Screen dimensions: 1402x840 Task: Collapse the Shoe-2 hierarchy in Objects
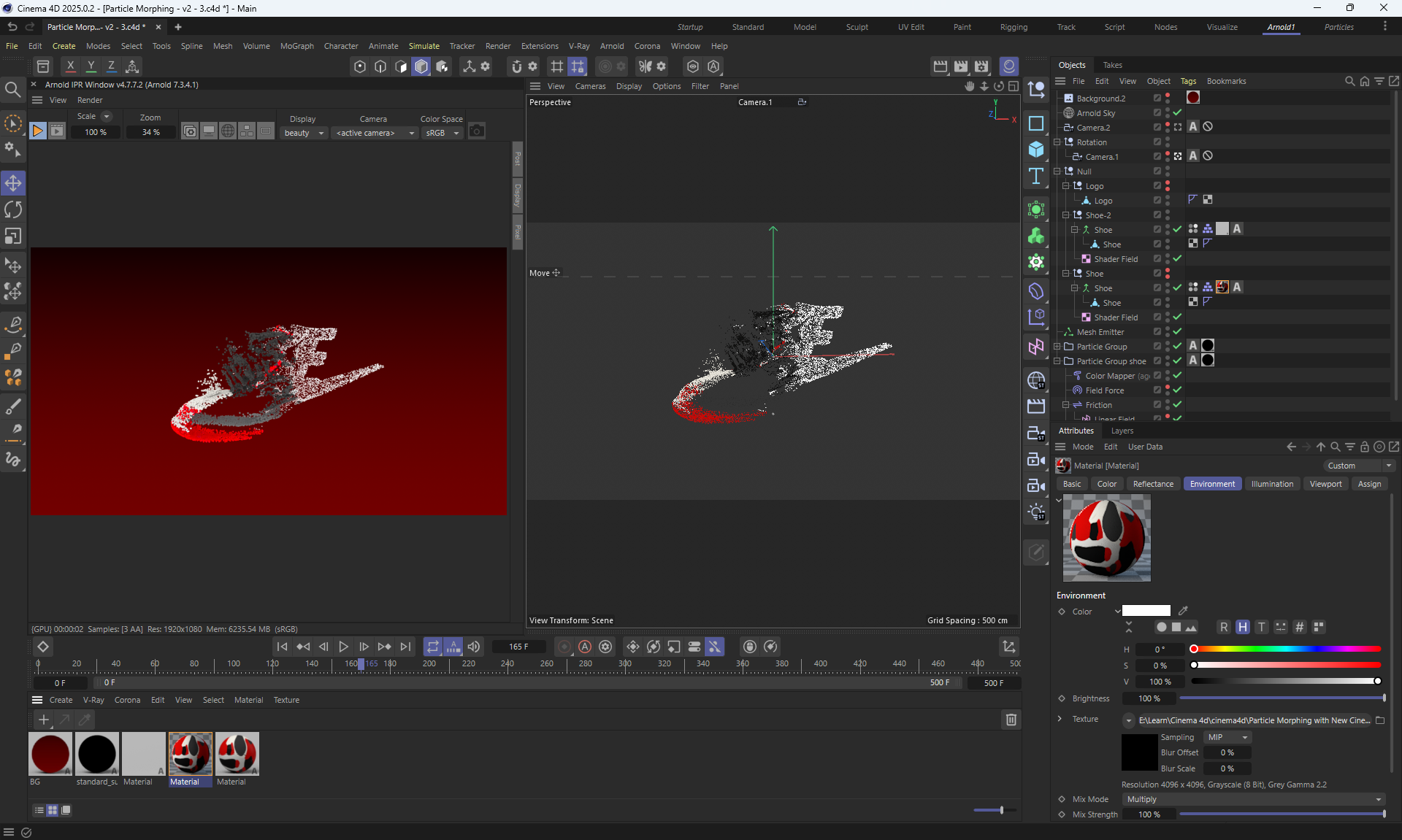click(x=1066, y=215)
